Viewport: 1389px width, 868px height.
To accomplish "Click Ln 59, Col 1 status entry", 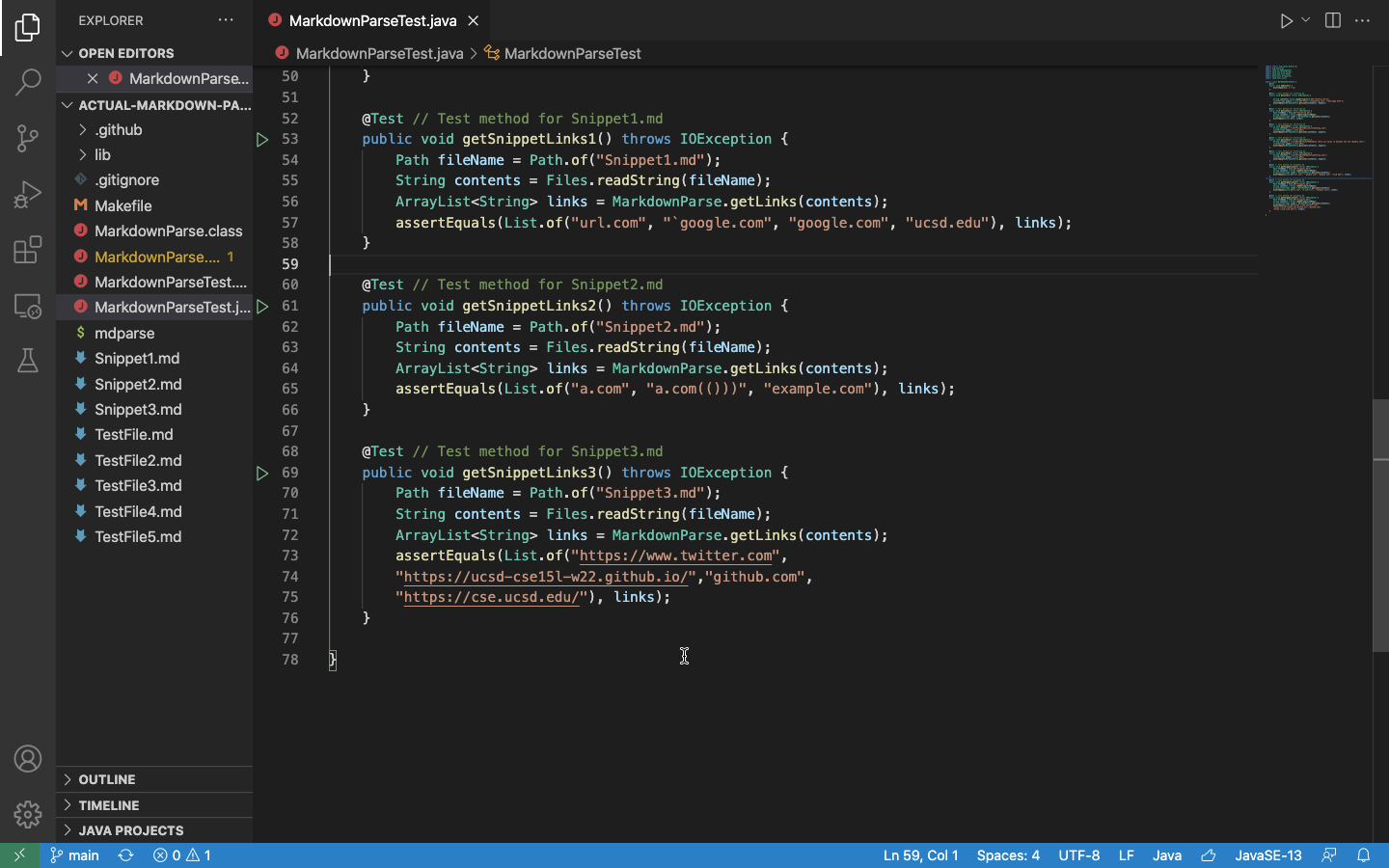I will tap(920, 855).
